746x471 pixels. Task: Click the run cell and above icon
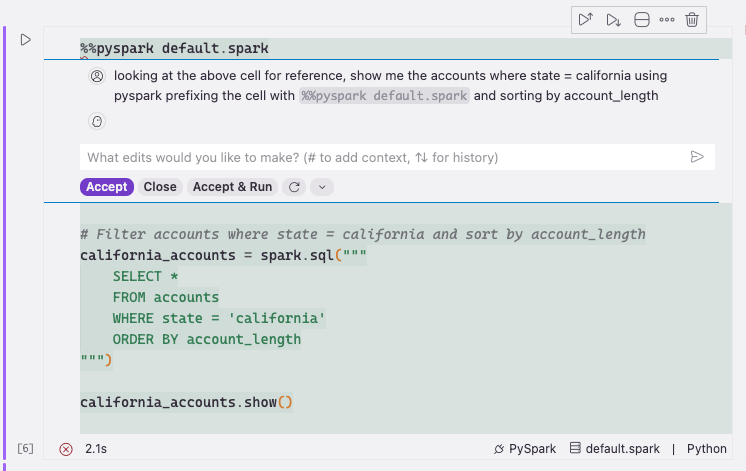[586, 20]
